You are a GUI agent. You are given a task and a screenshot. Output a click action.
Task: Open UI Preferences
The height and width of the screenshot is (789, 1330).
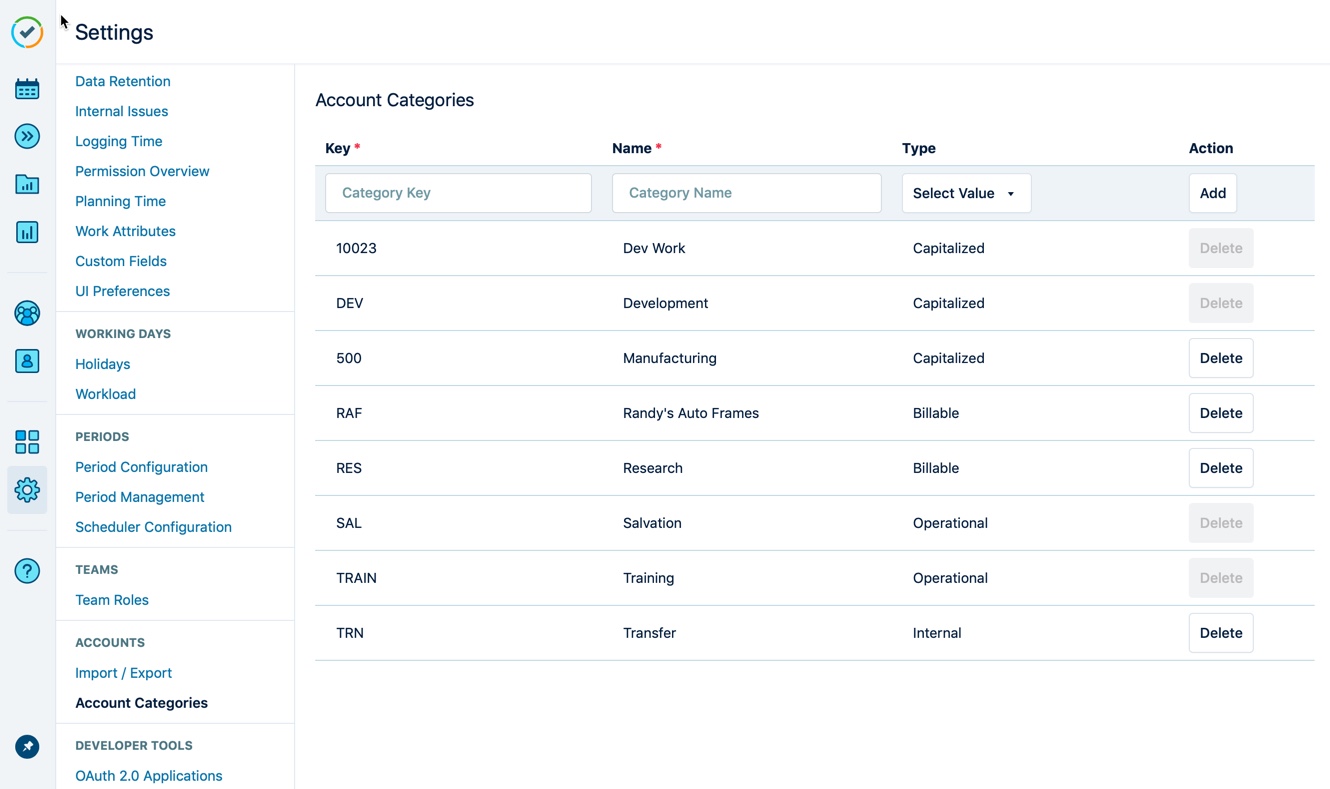pos(123,291)
